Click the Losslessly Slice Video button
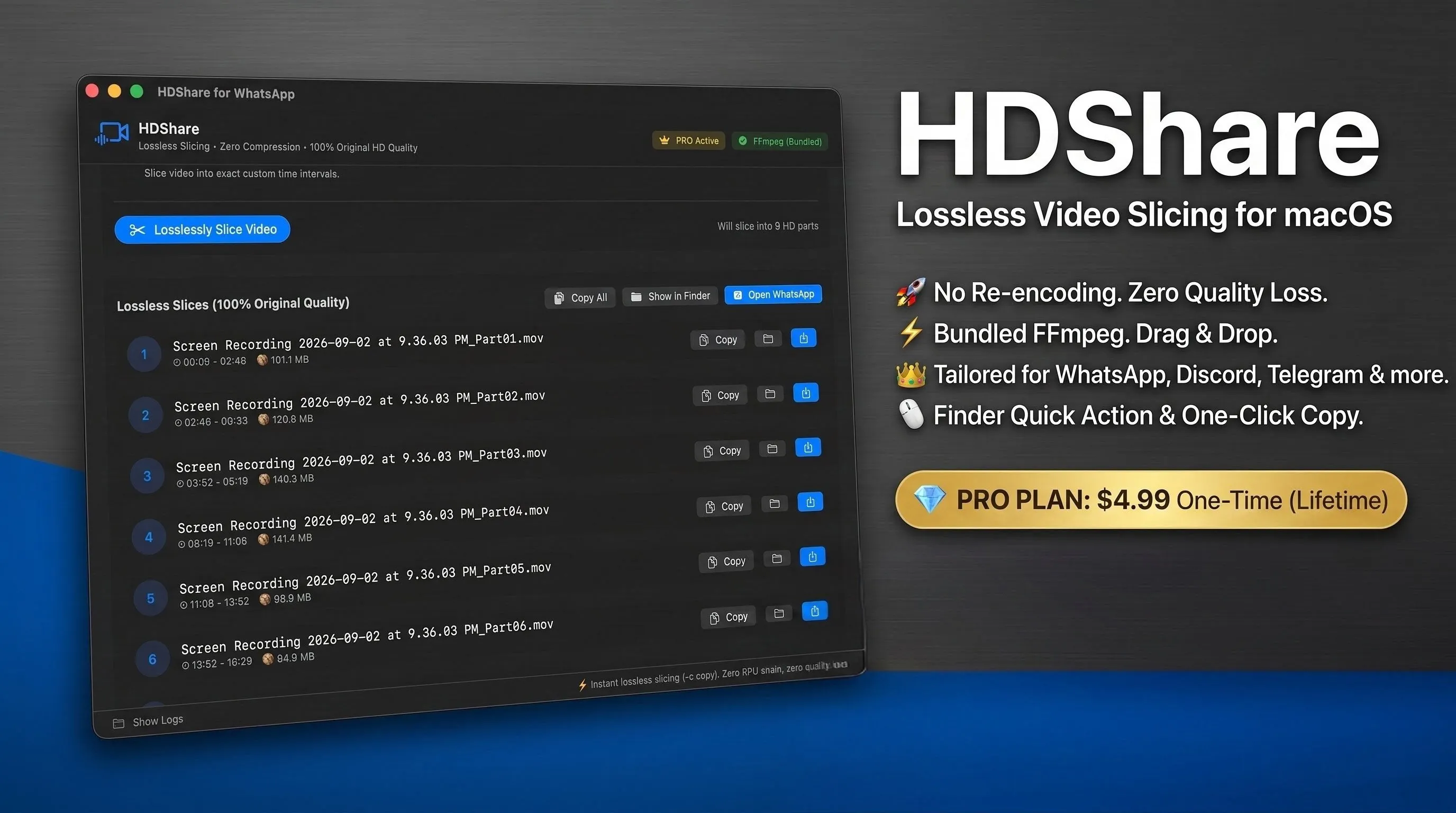Viewport: 1456px width, 813px height. point(202,230)
